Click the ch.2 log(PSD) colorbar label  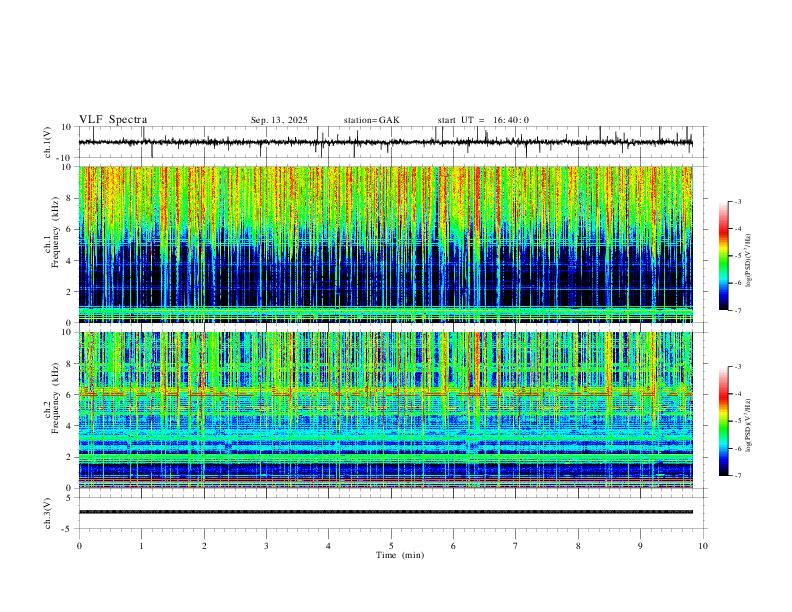[749, 425]
